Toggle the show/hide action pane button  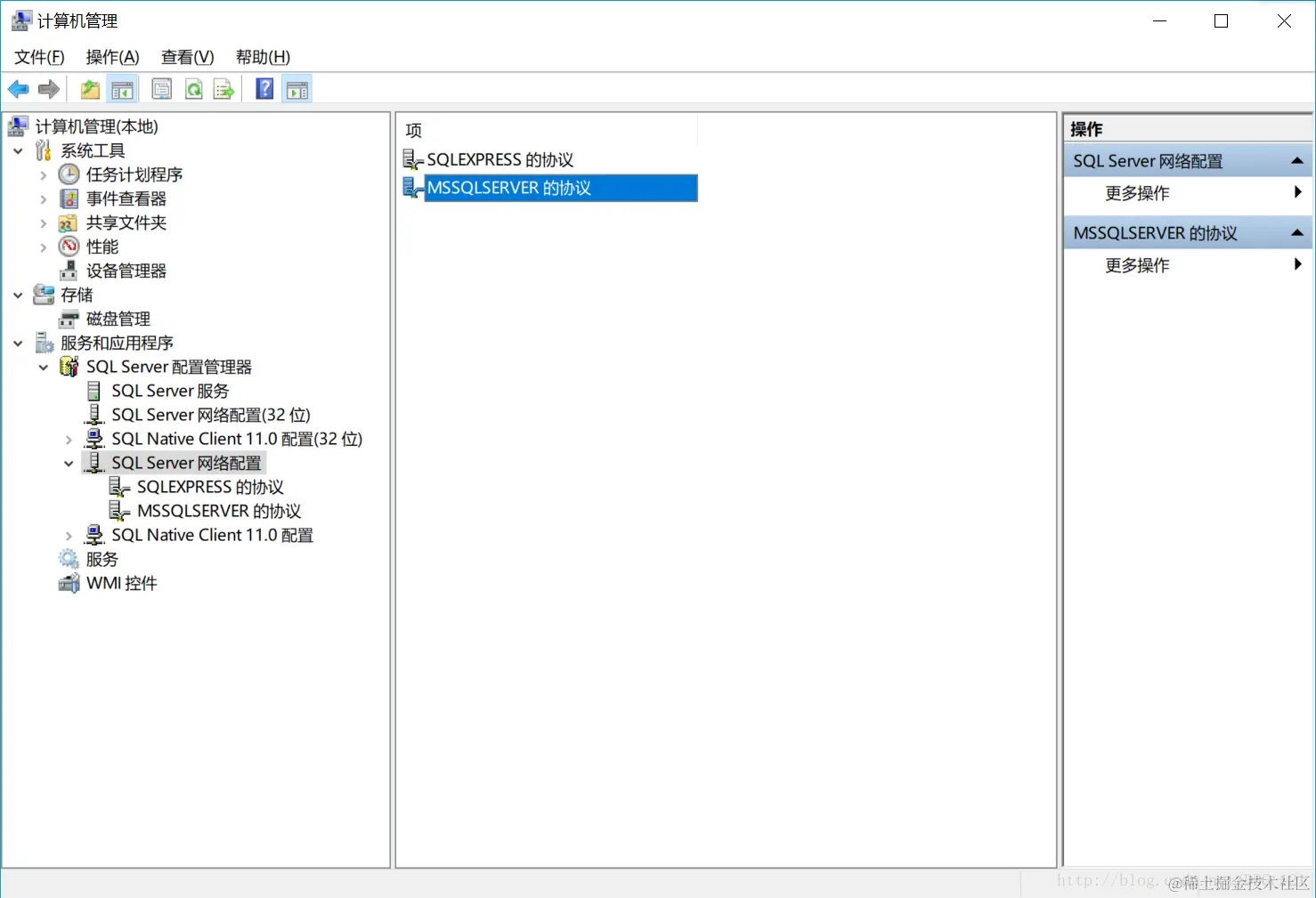click(x=297, y=89)
